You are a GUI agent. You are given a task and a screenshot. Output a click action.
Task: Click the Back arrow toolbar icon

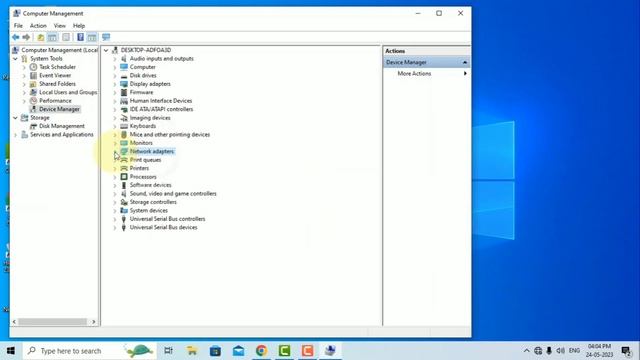coord(16,37)
